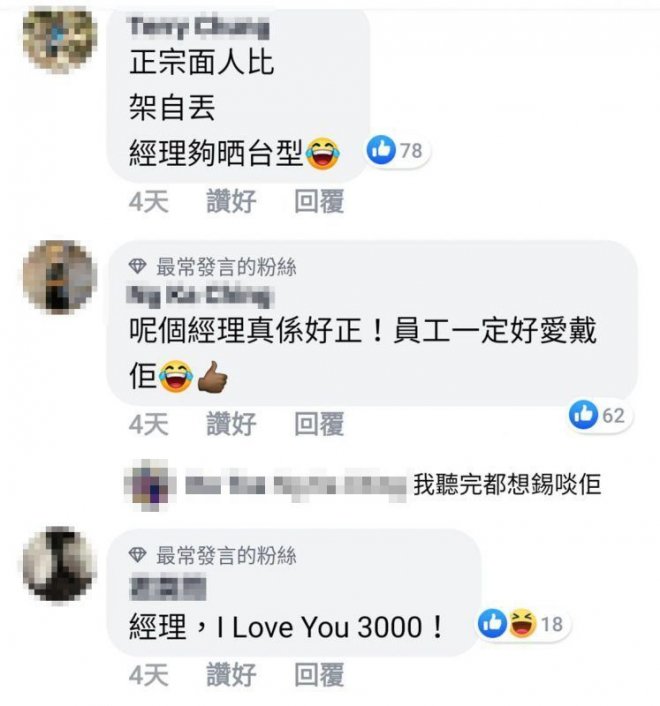Click blurred username before 我聽完都想錫啖佢

(295, 485)
